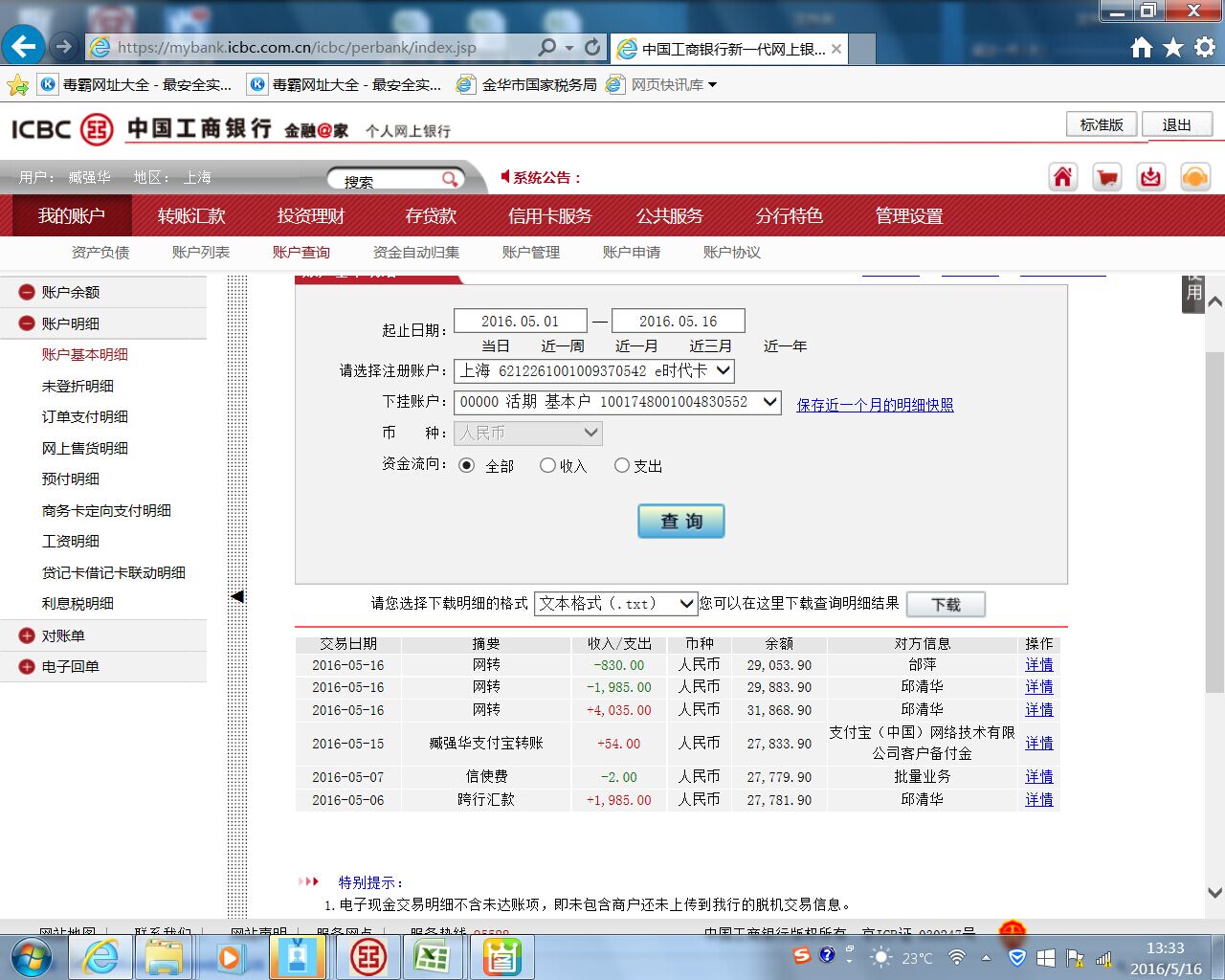Click the search magnifier in site search box
The width and height of the screenshot is (1225, 980).
(x=450, y=180)
